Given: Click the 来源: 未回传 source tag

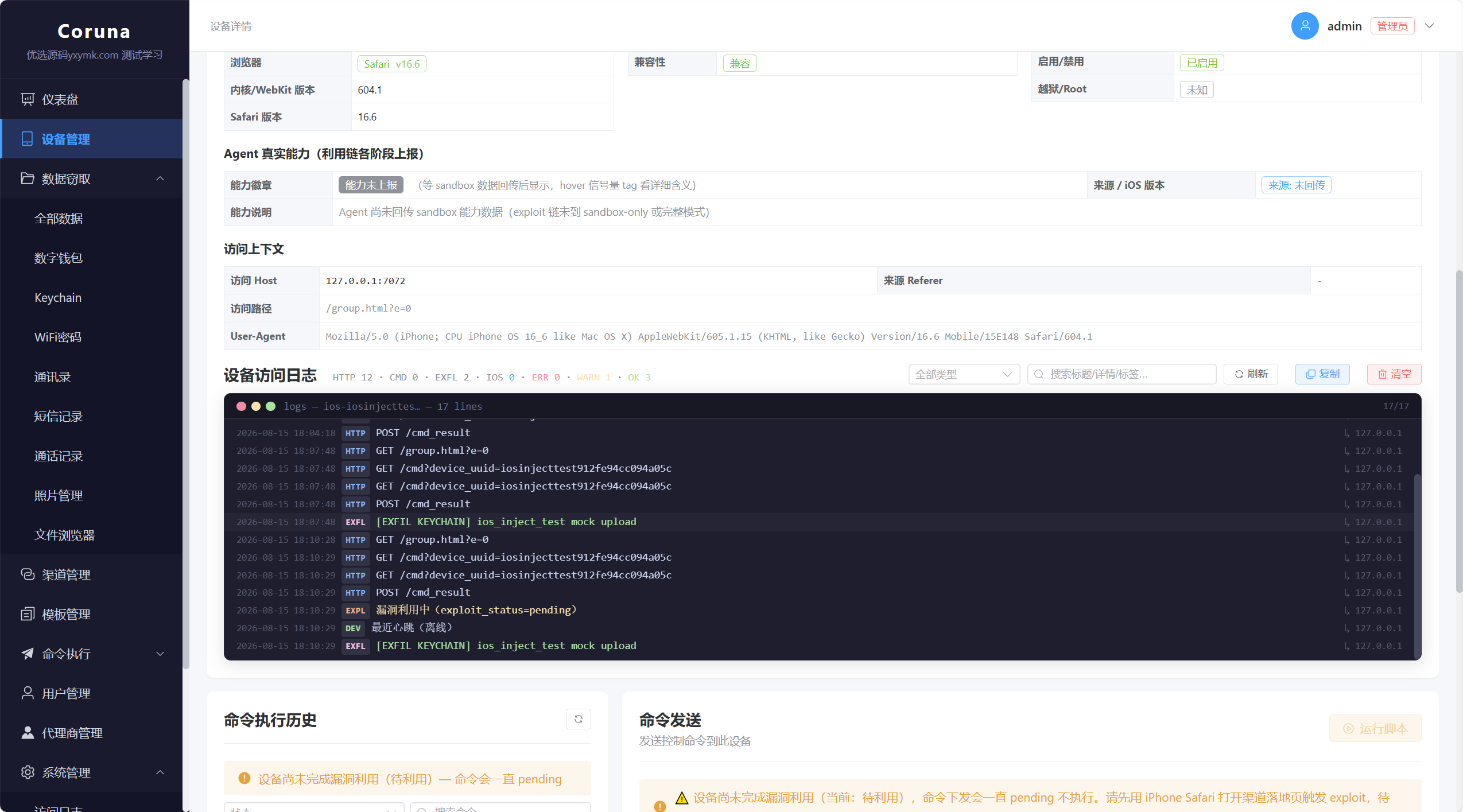Looking at the screenshot, I should 1296,185.
